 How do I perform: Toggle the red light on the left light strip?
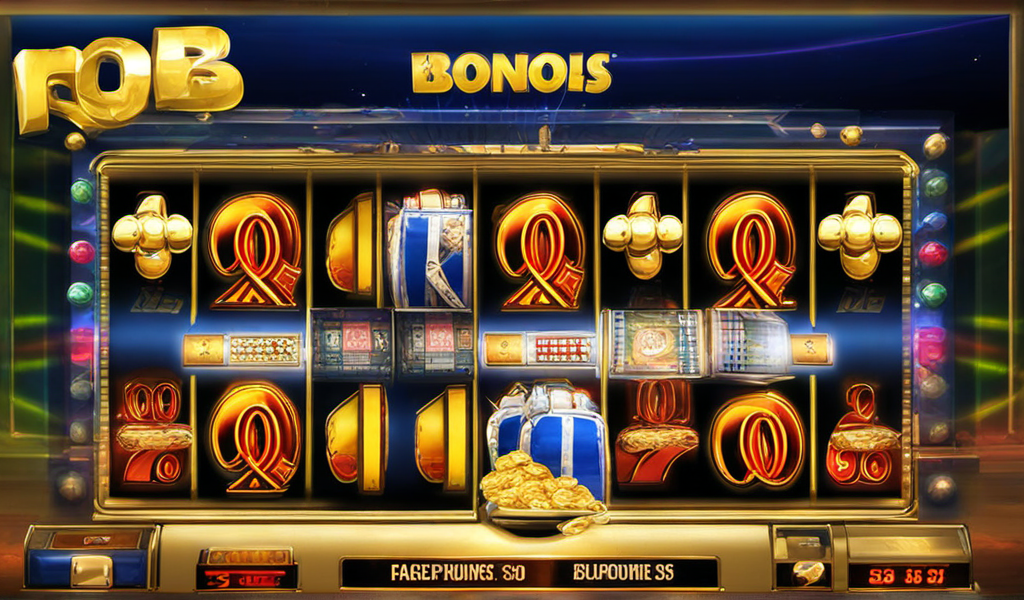click(x=82, y=252)
